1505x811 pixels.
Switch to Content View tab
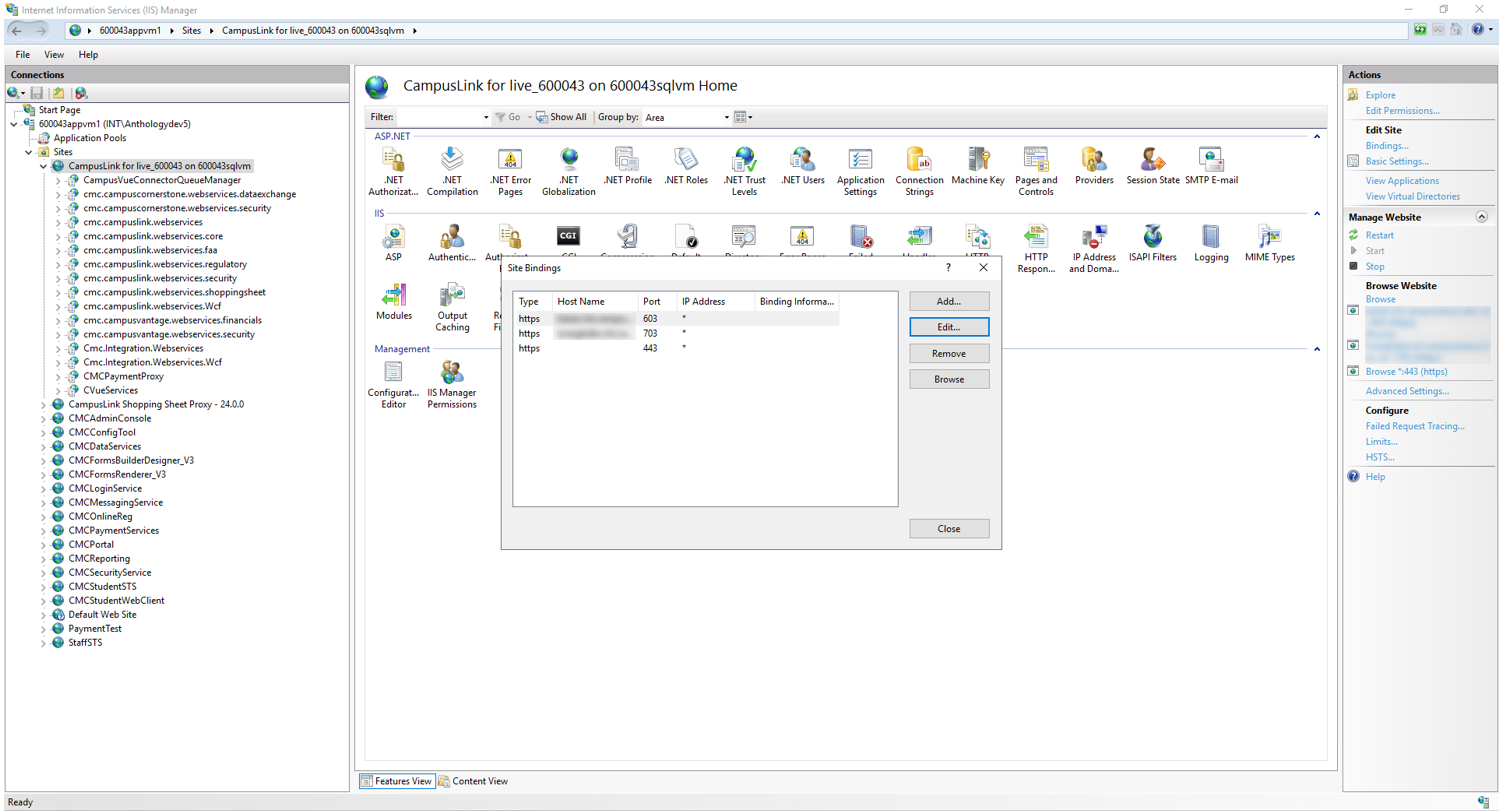pos(474,781)
